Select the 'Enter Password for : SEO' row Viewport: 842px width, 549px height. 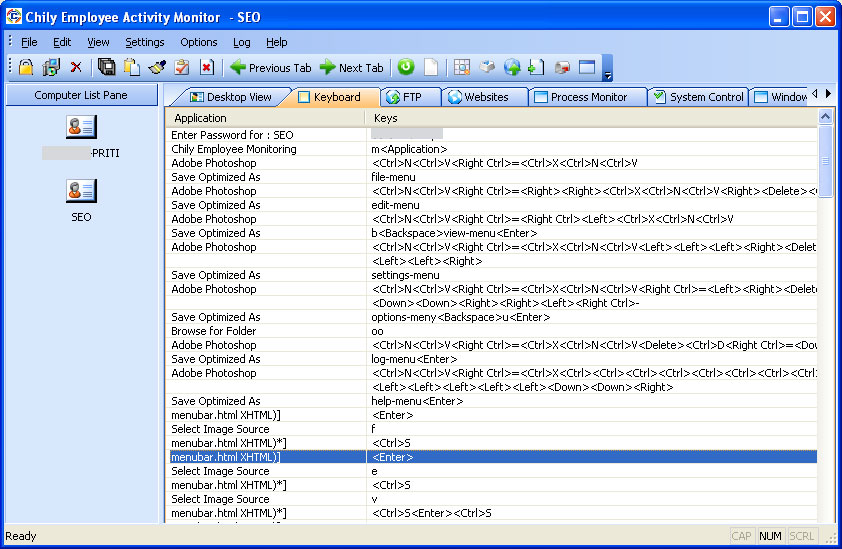pos(491,135)
